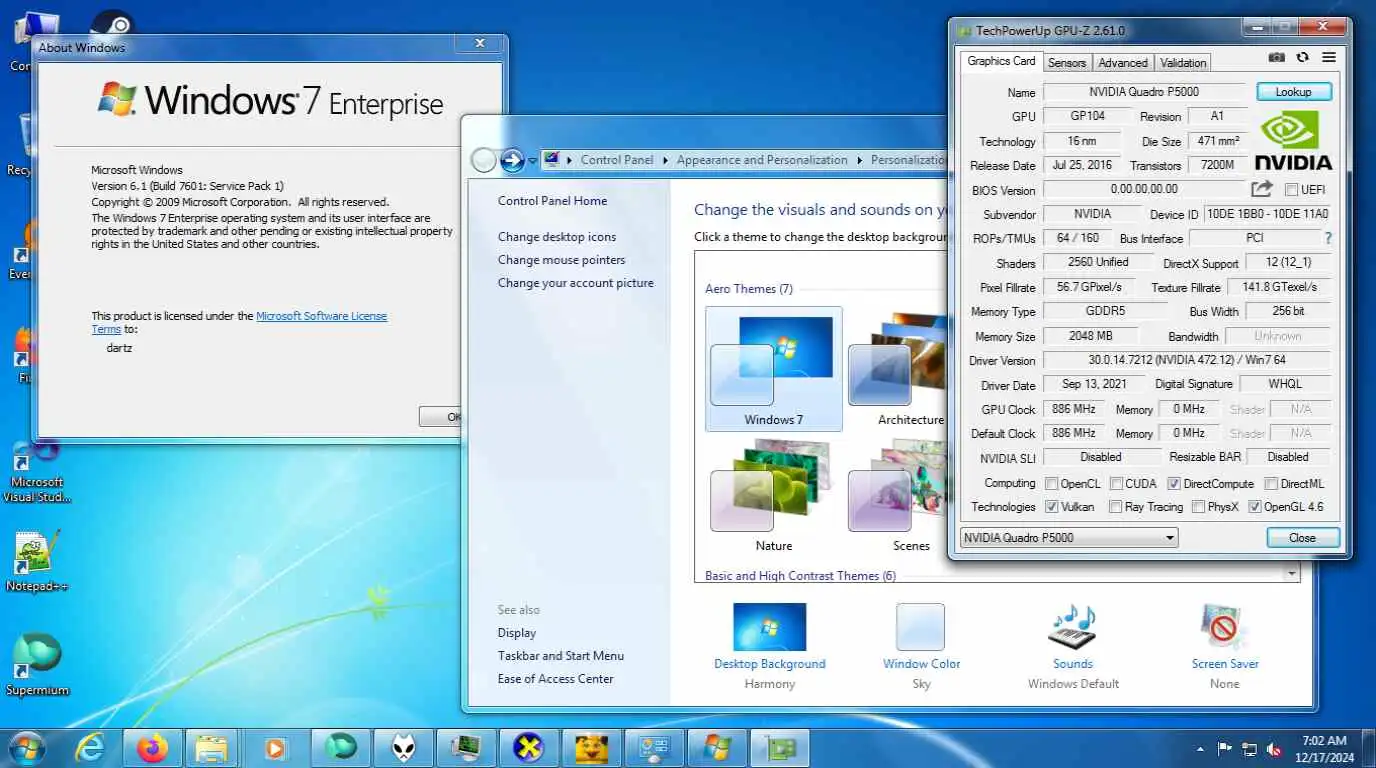Click Change mouse pointers link
This screenshot has height=768, width=1376.
(561, 260)
